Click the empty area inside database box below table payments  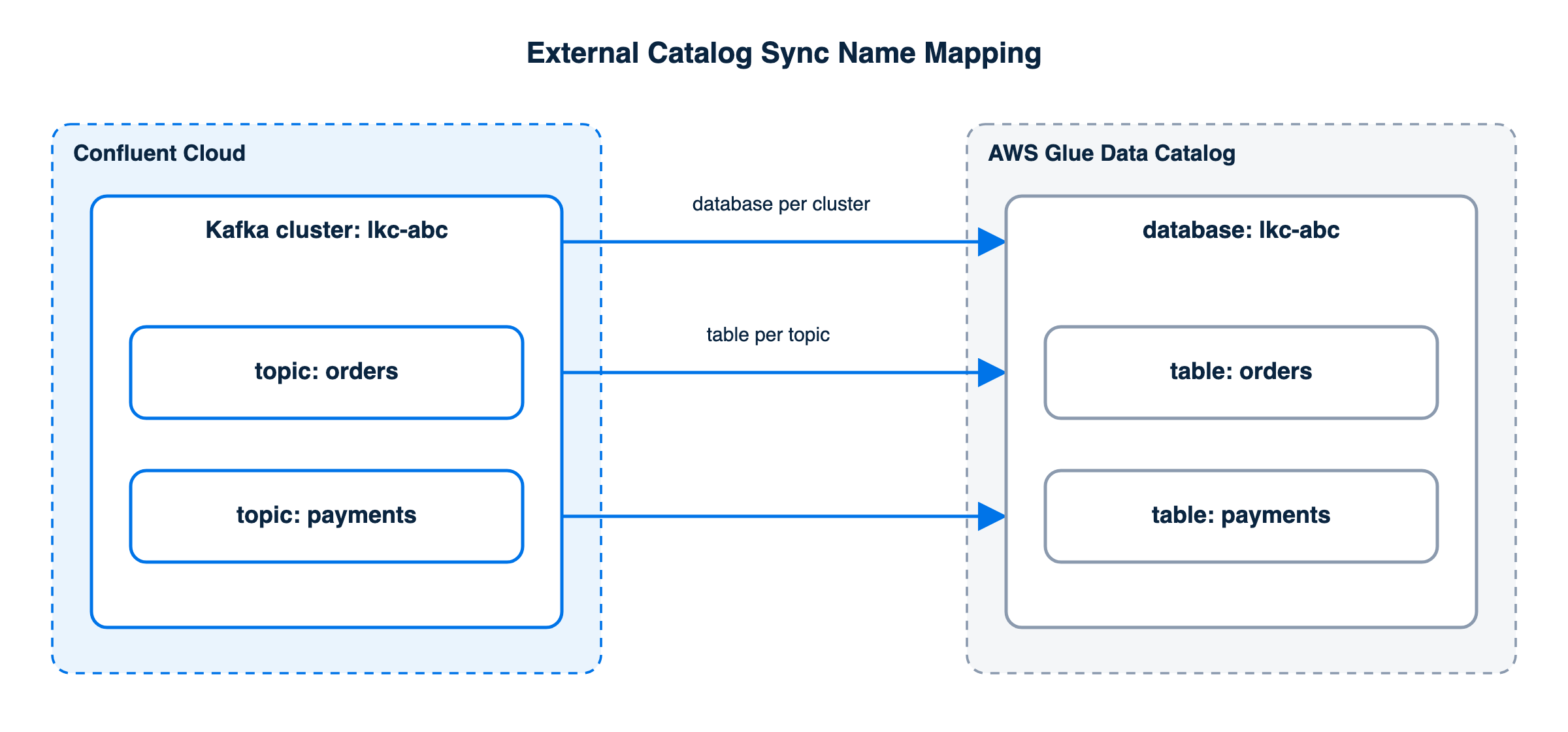[1241, 593]
